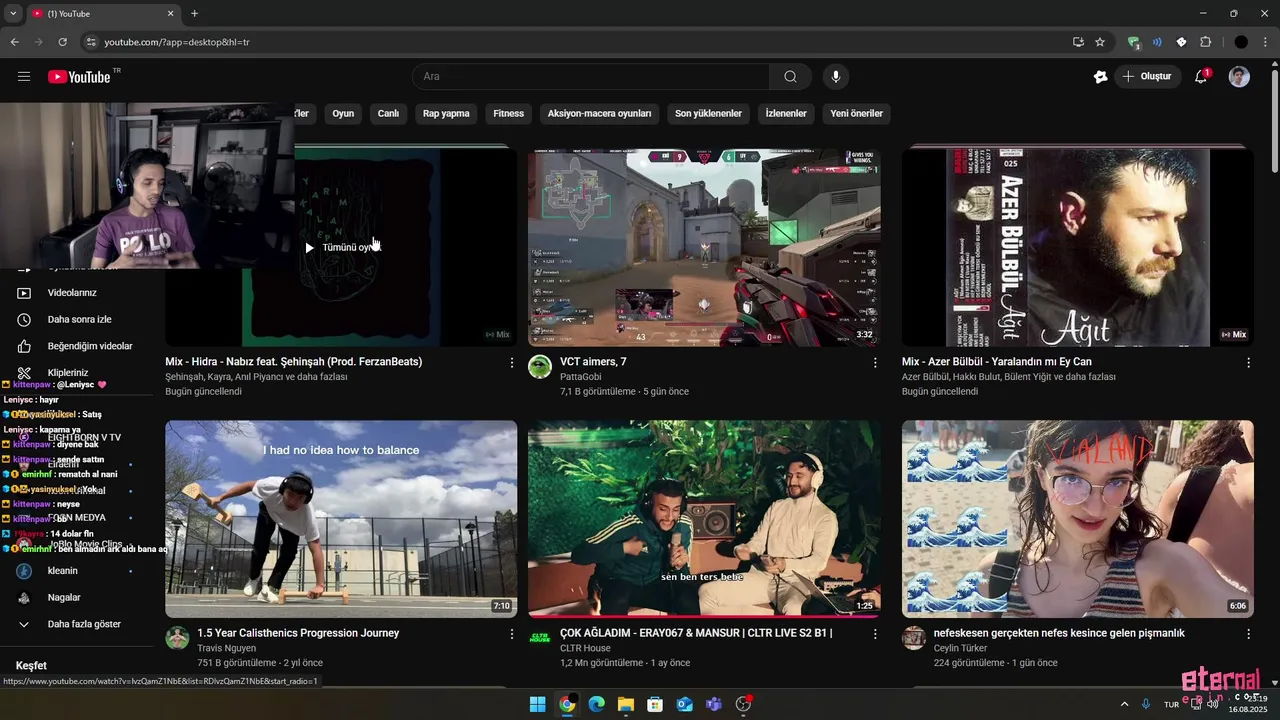The image size is (1280, 720).
Task: Click the Travis Nguyen channel avatar
Action: coord(177,638)
